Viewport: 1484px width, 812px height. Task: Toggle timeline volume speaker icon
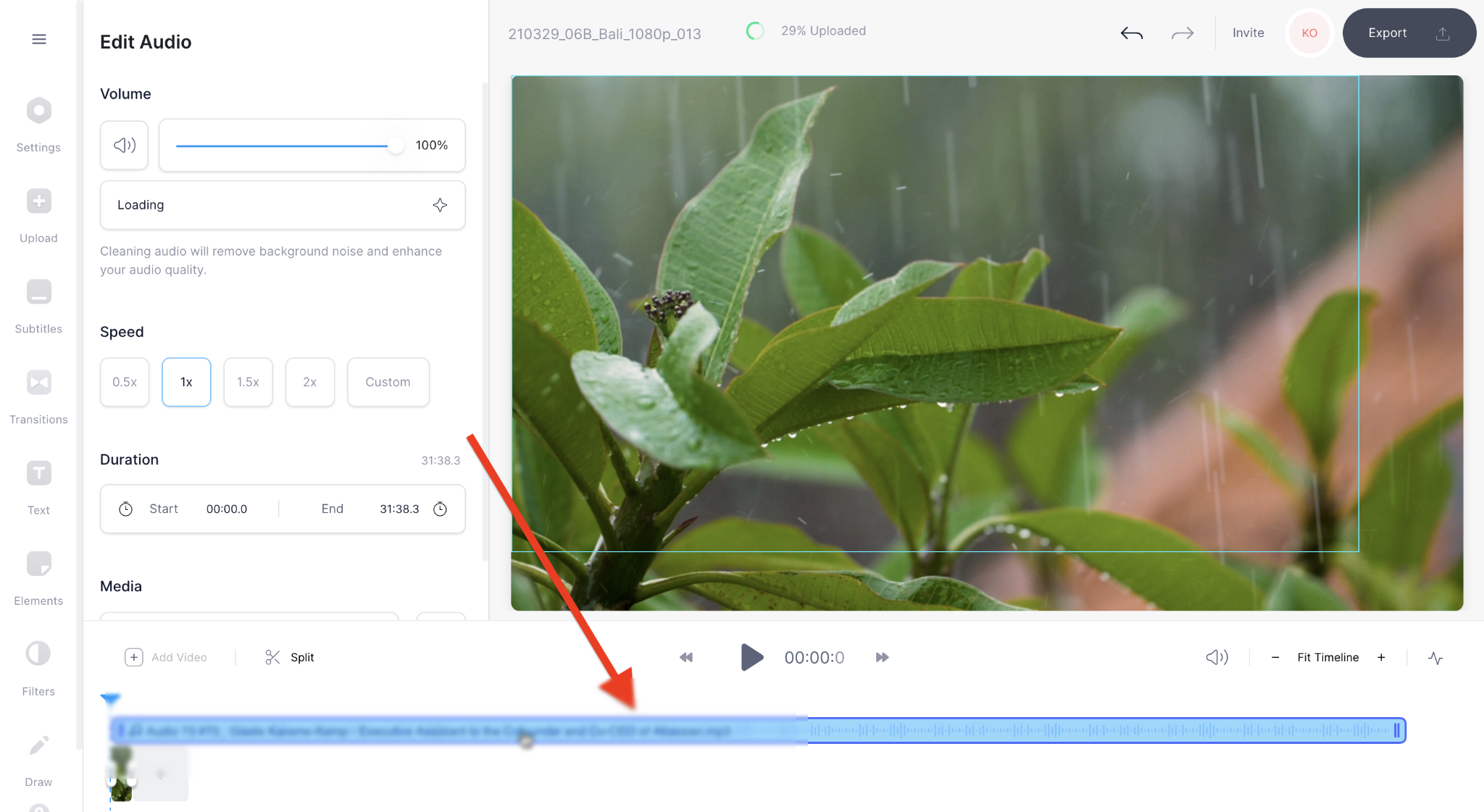pos(1217,657)
